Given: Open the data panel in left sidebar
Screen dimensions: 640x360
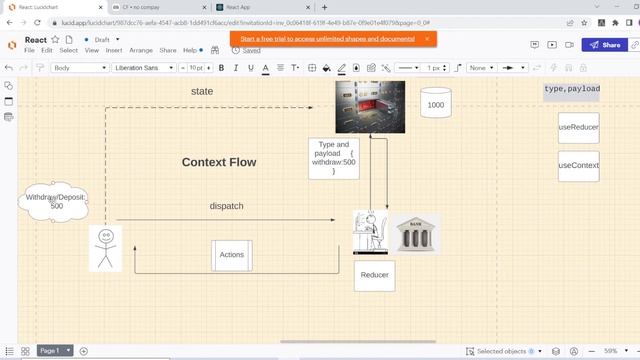Looking at the screenshot, I should [x=9, y=117].
